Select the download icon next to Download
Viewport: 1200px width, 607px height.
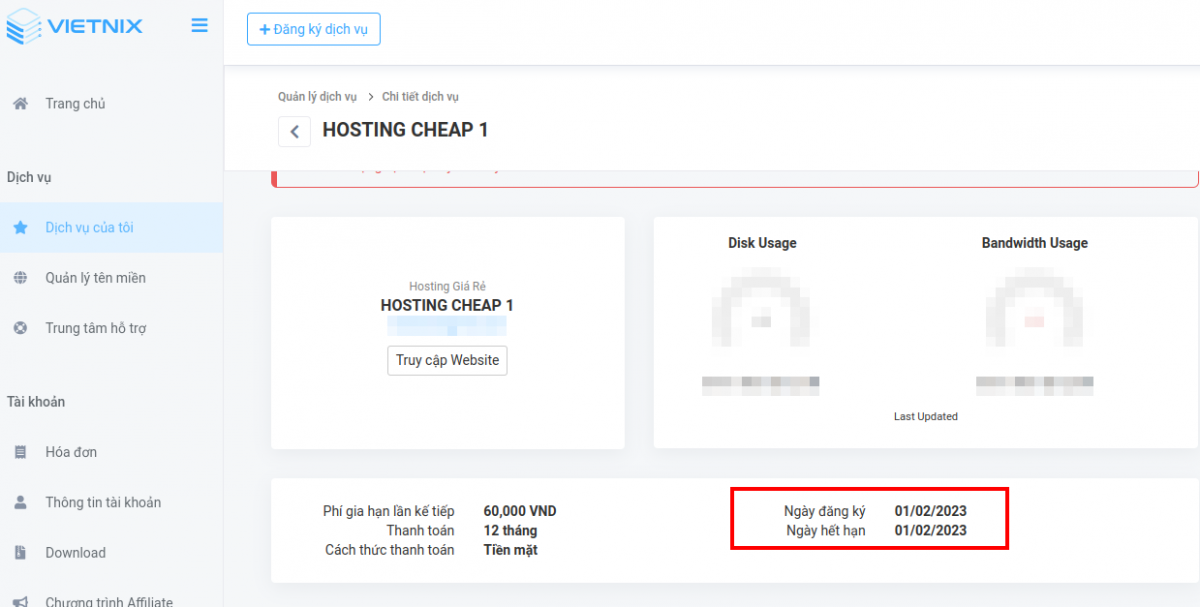(20, 552)
